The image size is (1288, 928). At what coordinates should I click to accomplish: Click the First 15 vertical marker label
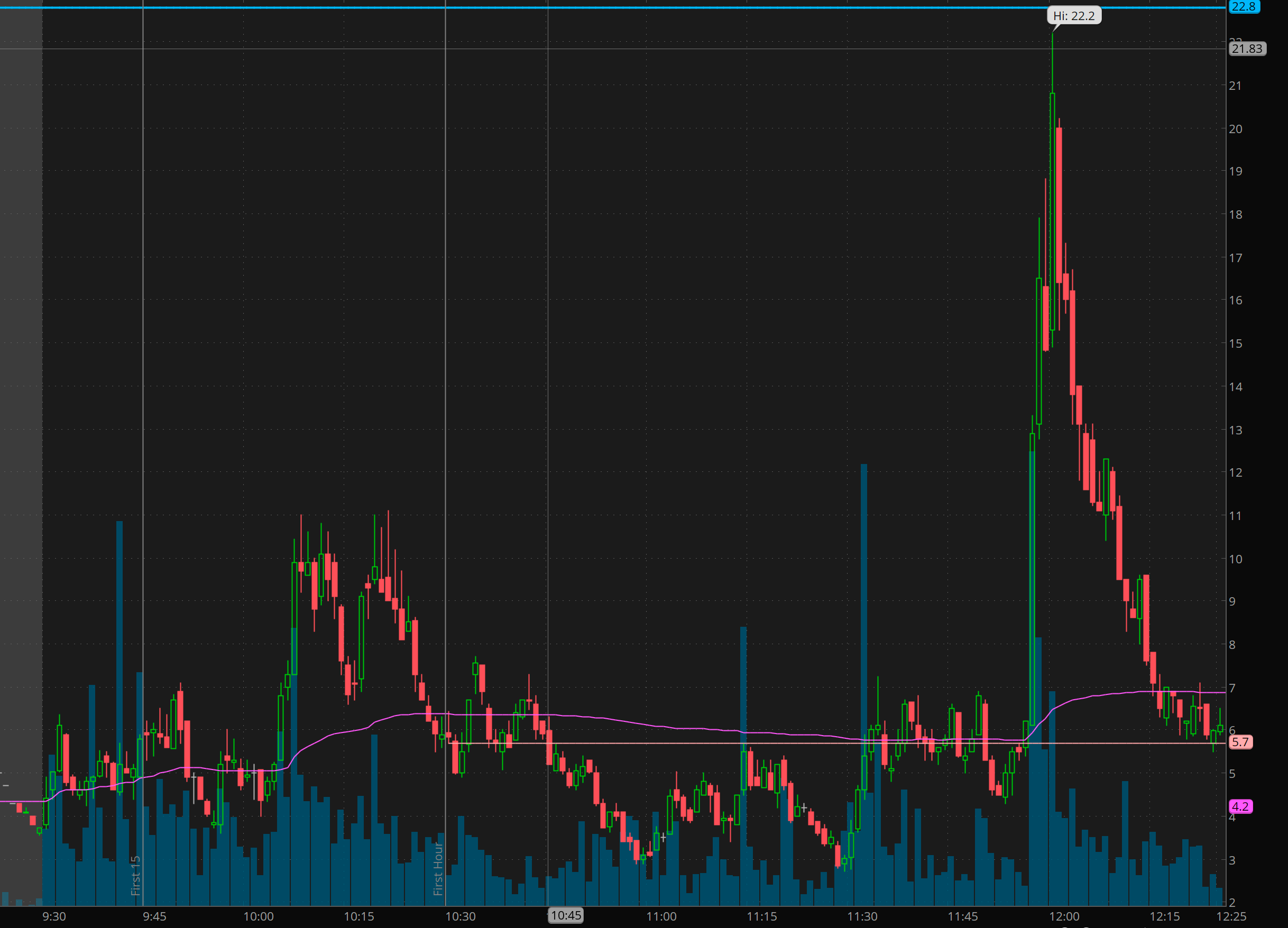tap(135, 875)
